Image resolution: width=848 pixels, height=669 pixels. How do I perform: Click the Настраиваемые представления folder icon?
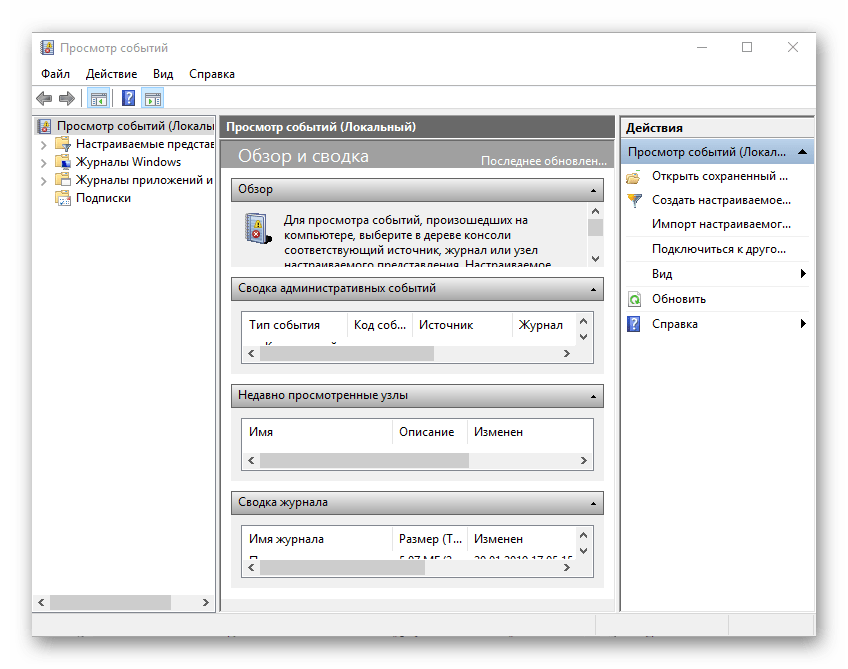tap(63, 144)
